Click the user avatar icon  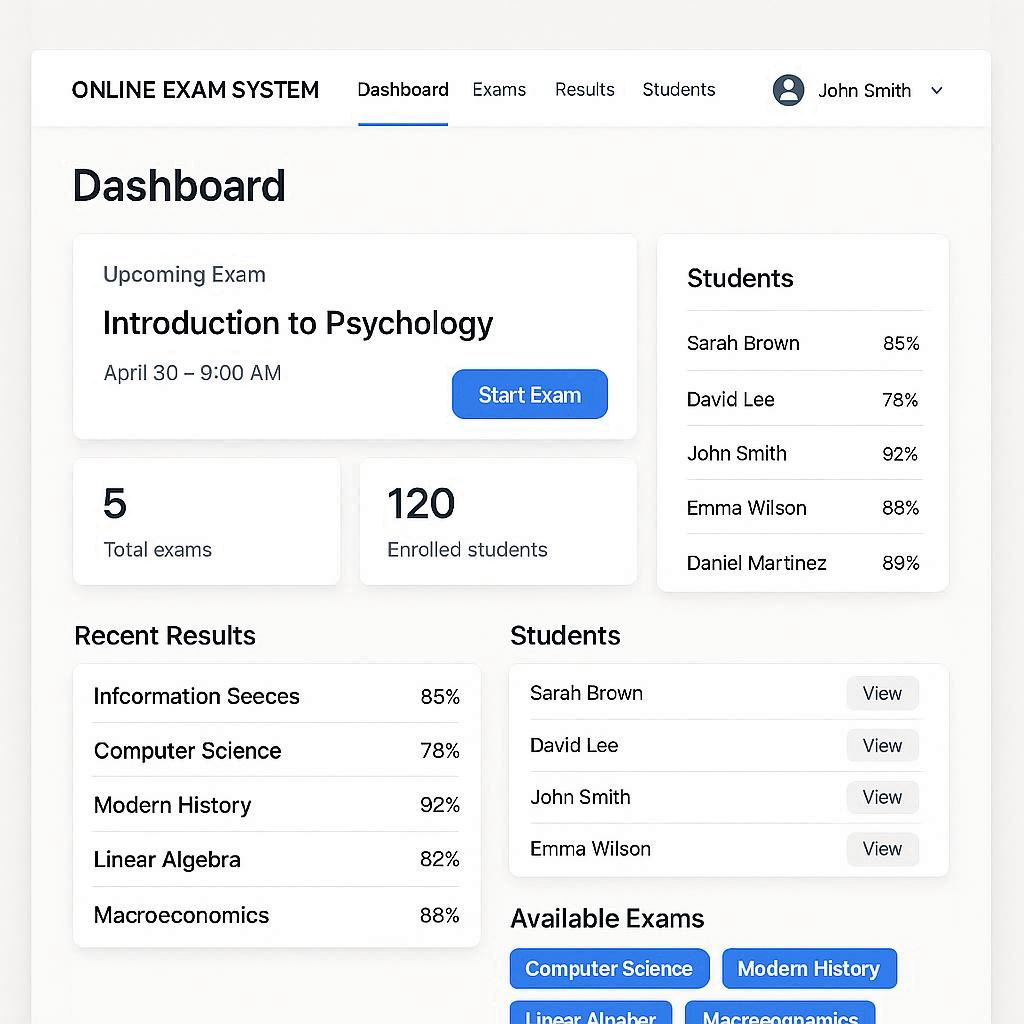tap(788, 90)
